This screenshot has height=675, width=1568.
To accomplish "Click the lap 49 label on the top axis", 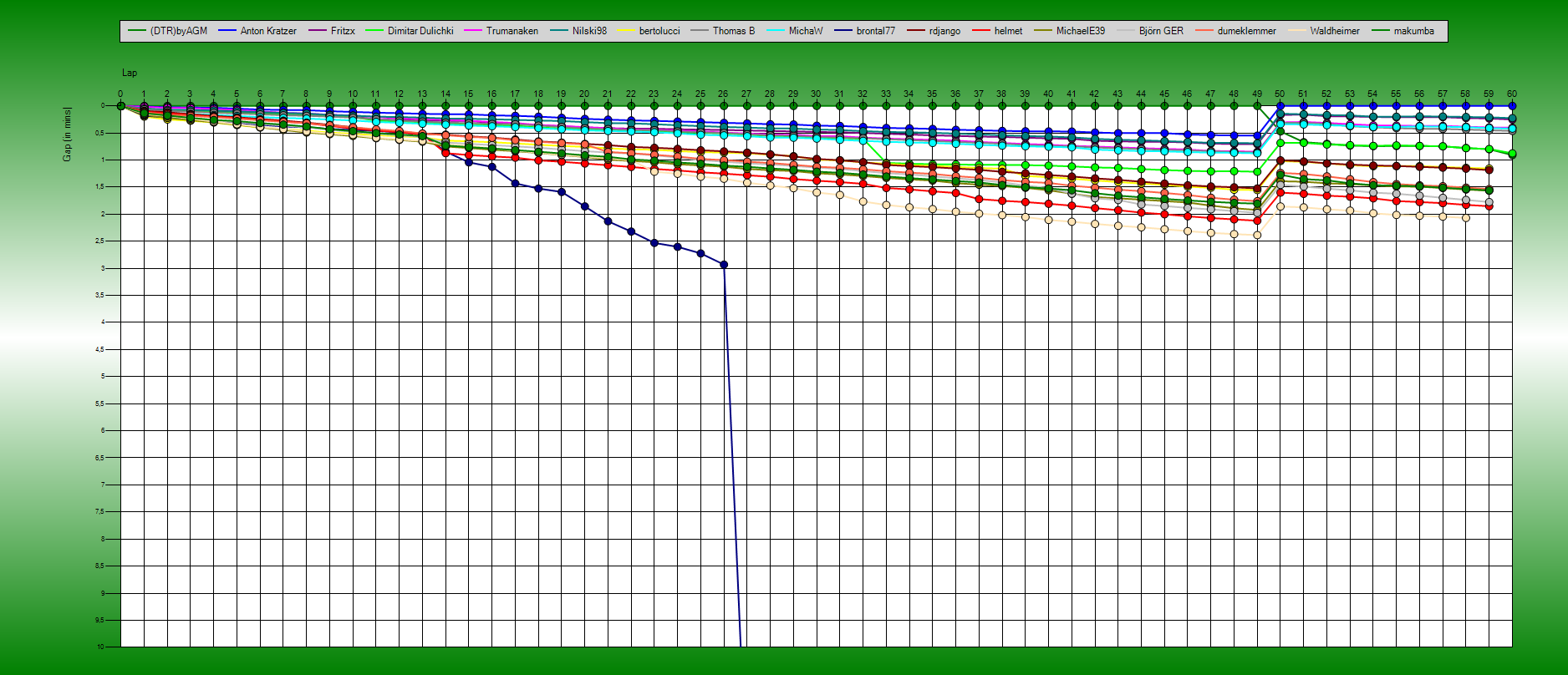I will [1257, 94].
